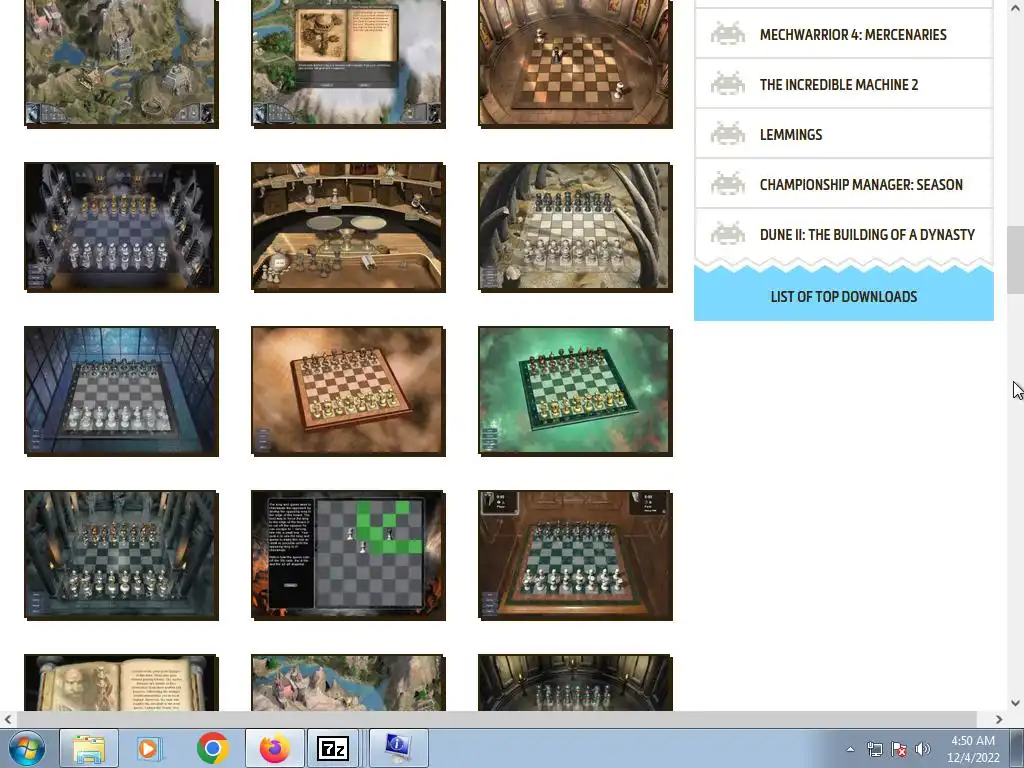This screenshot has height=768, width=1024.
Task: Open File Explorer from the taskbar
Action: pyautogui.click(x=89, y=748)
